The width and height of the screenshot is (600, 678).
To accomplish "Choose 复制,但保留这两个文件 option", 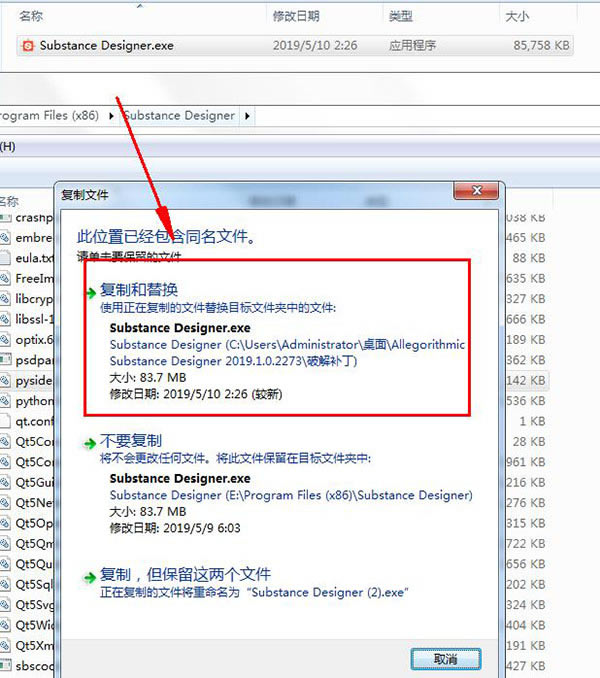I will (x=185, y=575).
